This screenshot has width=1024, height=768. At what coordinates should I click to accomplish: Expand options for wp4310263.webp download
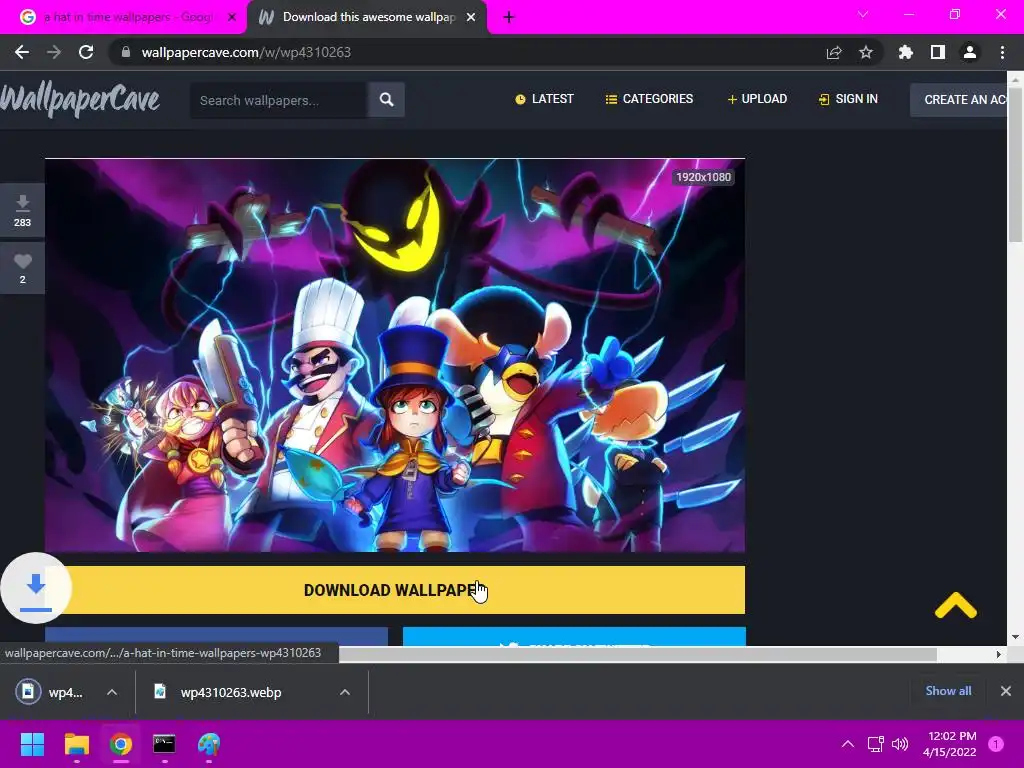345,692
